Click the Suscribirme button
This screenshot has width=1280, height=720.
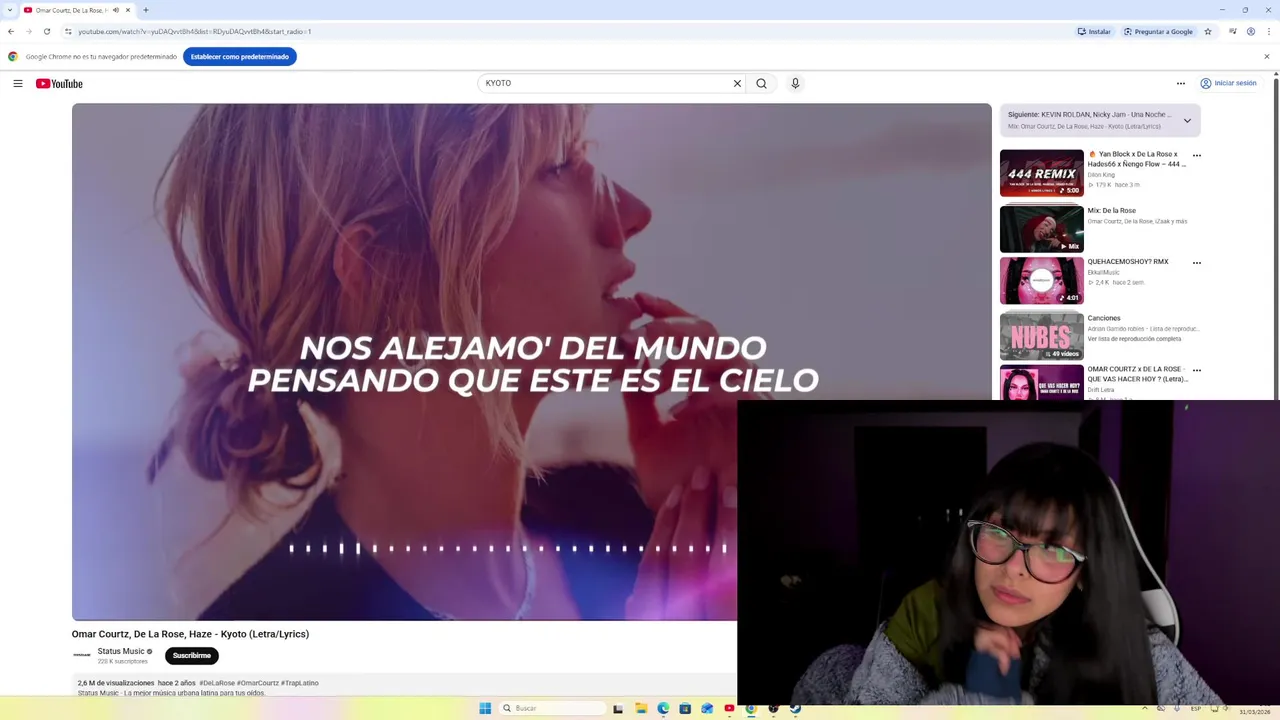[x=192, y=656]
